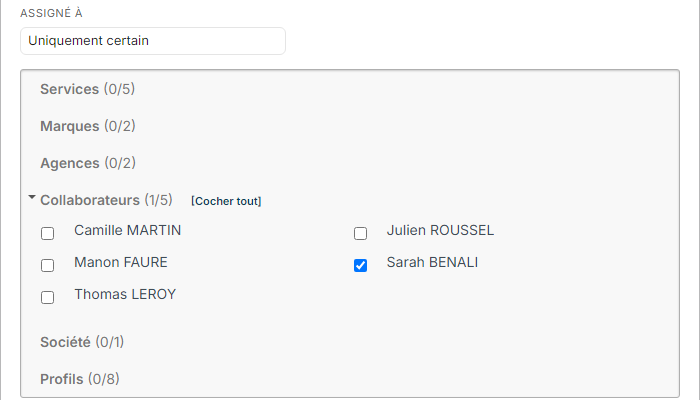Expand the Société (0/1) section
This screenshot has width=700, height=400.
[x=82, y=342]
